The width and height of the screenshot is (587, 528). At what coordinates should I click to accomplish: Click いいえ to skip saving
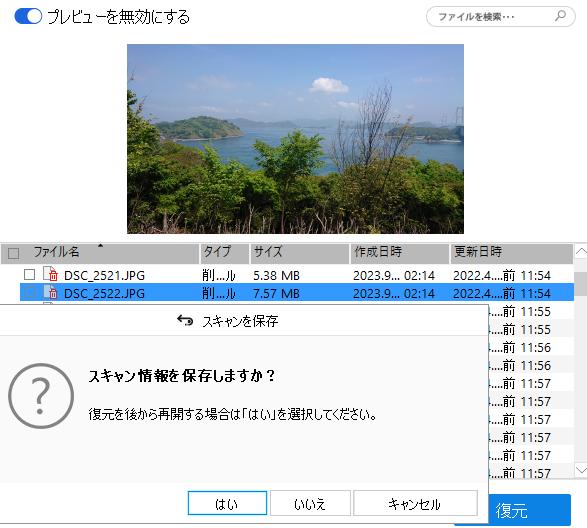point(310,504)
